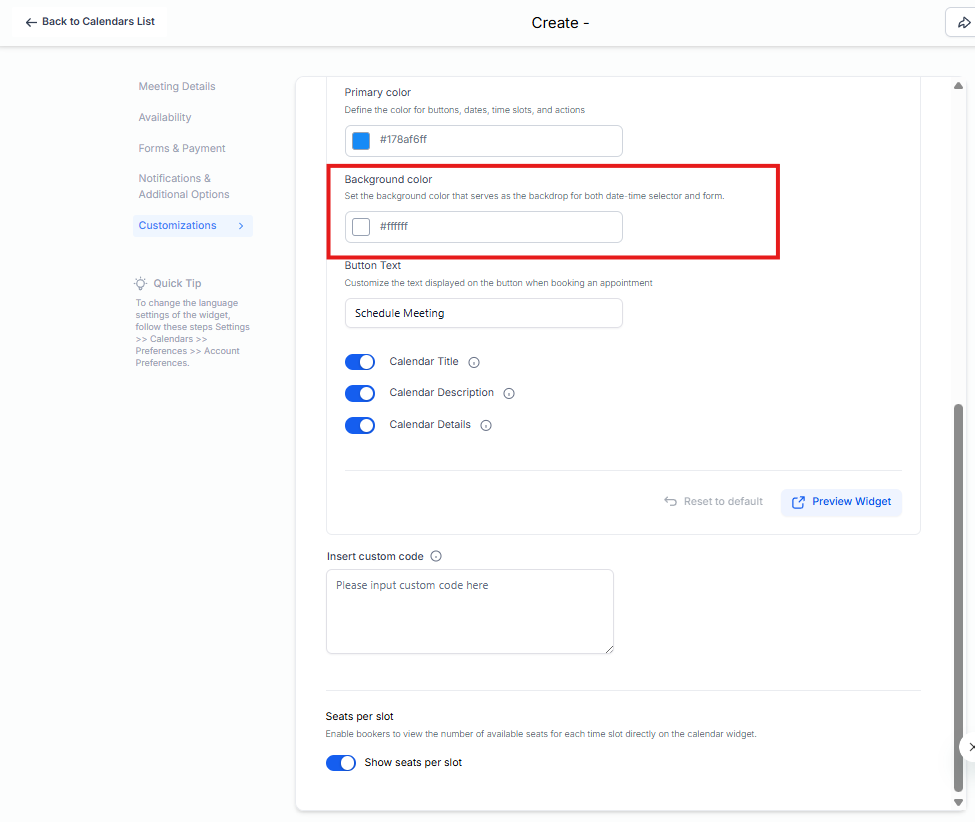Image resolution: width=975 pixels, height=822 pixels.
Task: Click Reset to default
Action: click(x=713, y=502)
